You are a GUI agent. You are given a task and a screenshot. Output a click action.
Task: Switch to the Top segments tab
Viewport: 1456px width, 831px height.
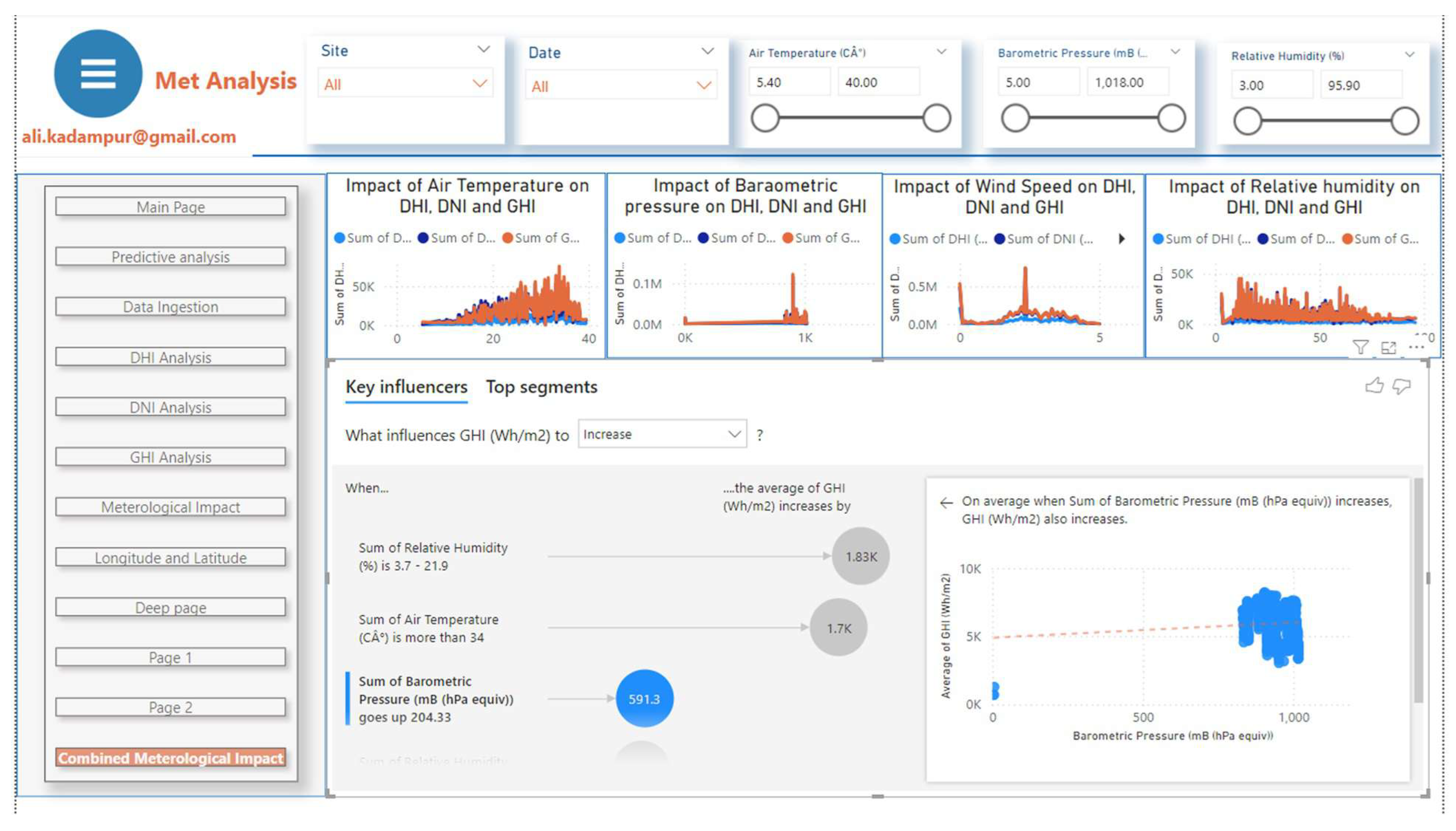pyautogui.click(x=540, y=387)
